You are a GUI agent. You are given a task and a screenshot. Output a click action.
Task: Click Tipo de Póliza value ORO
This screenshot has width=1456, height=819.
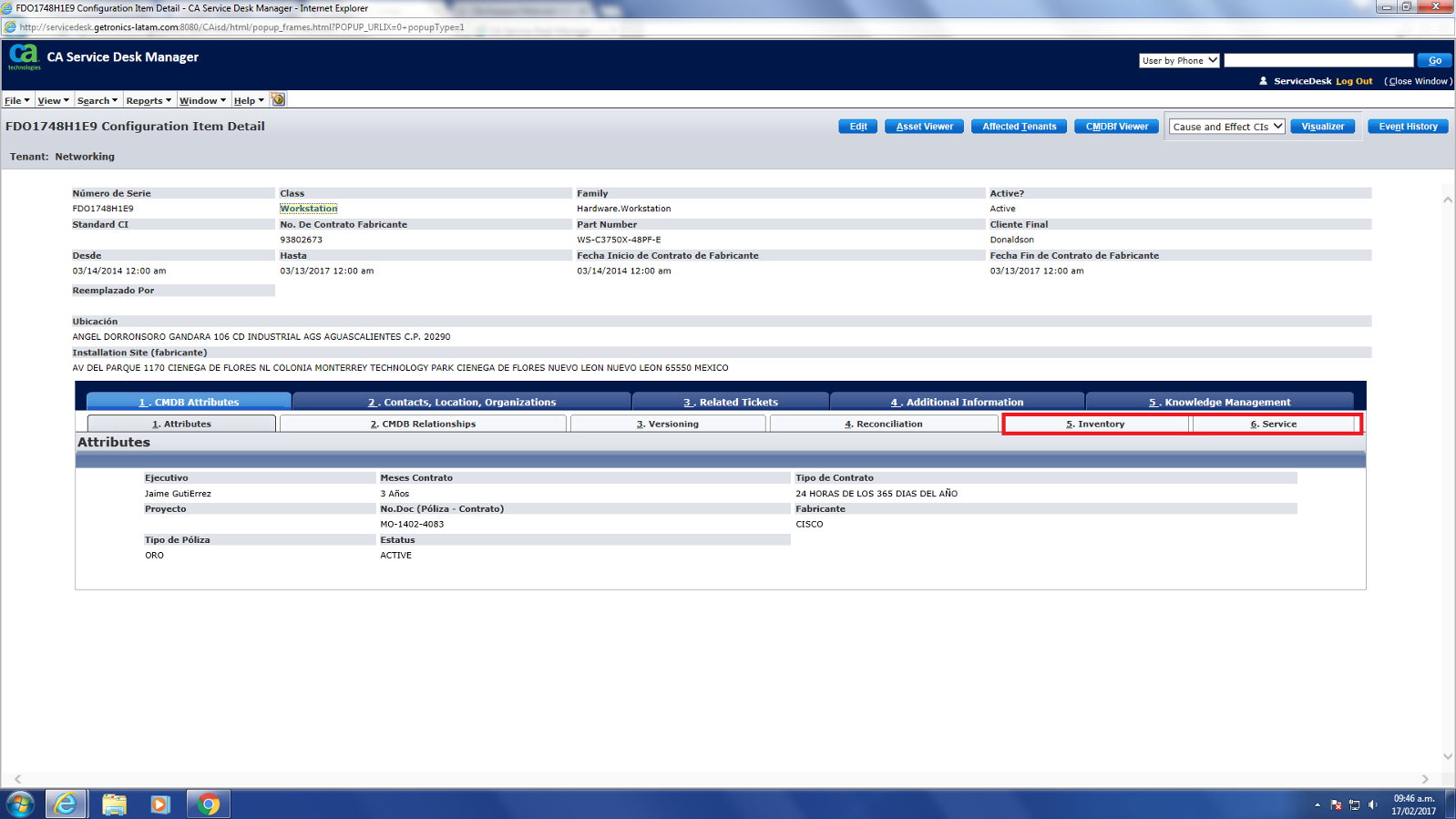pos(154,555)
